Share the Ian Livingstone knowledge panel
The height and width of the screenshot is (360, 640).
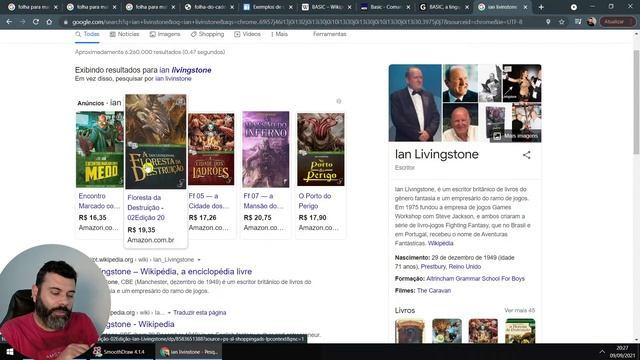527,155
